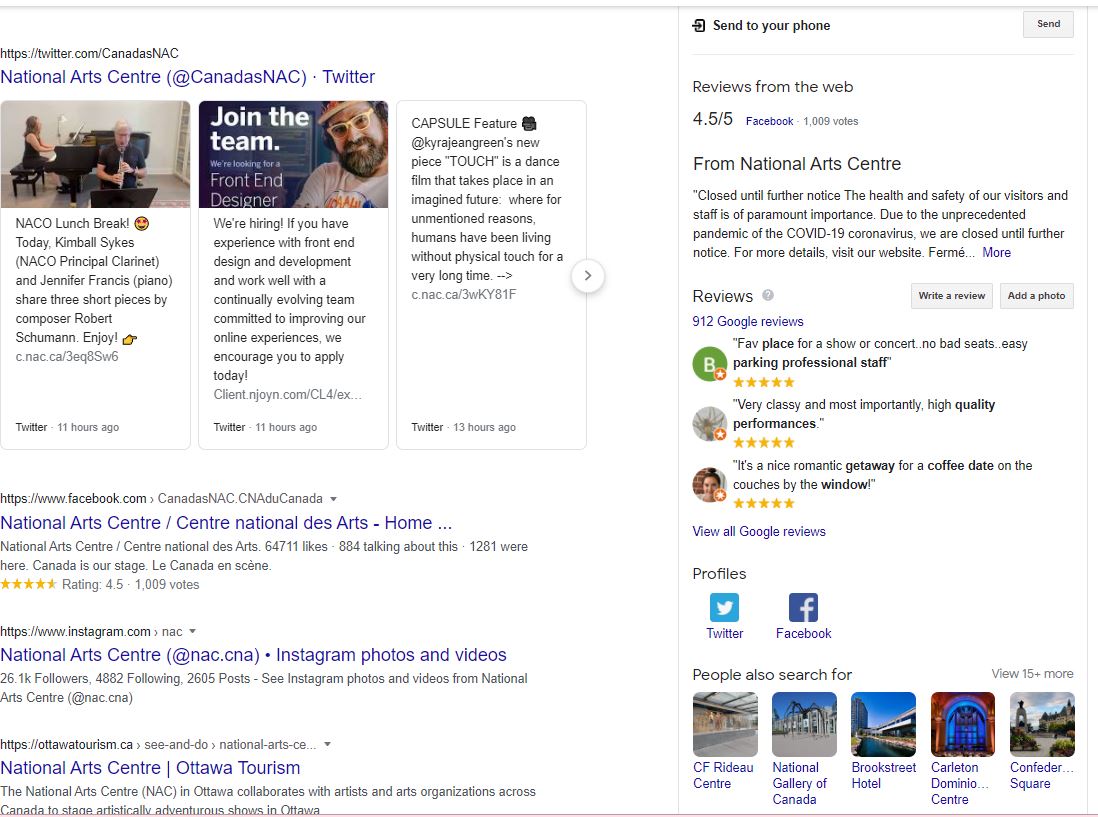This screenshot has width=1098, height=817.
Task: Click 912 Google reviews link
Action: coord(747,321)
